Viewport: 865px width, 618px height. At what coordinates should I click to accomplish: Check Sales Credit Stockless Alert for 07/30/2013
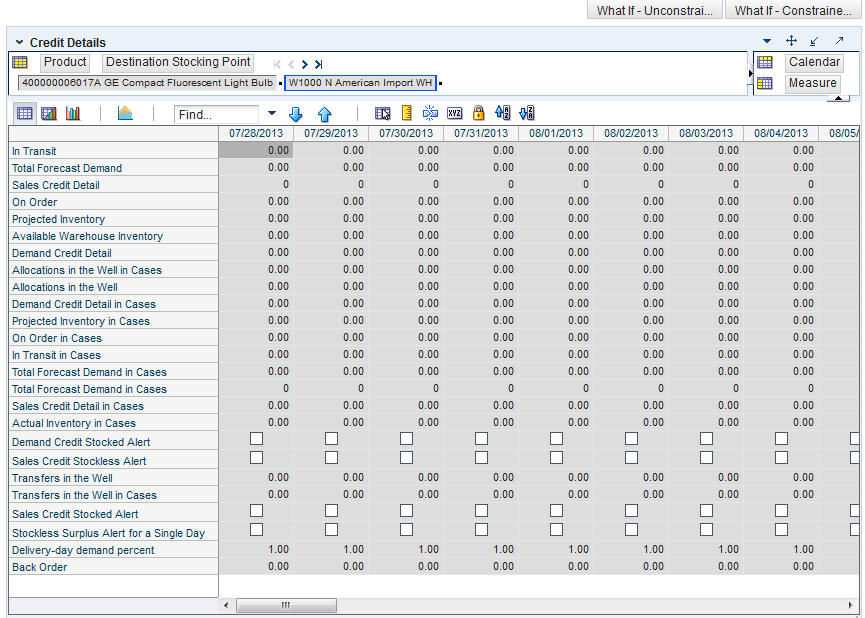click(x=407, y=458)
